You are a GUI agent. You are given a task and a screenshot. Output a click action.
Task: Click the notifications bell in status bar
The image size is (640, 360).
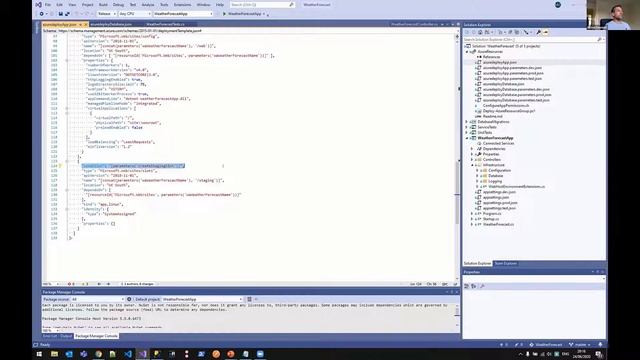(x=600, y=345)
